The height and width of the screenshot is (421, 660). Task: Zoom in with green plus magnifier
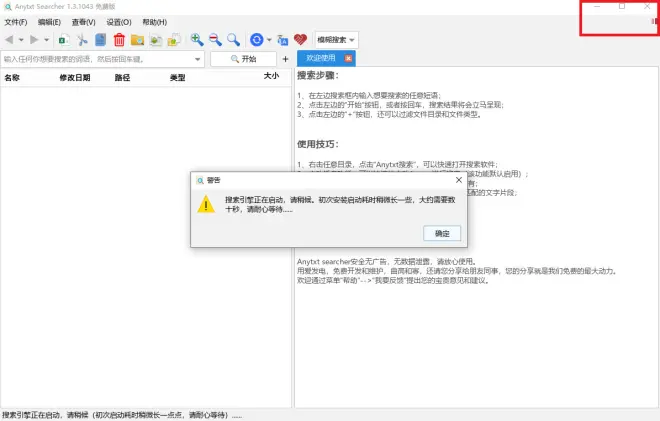(197, 40)
